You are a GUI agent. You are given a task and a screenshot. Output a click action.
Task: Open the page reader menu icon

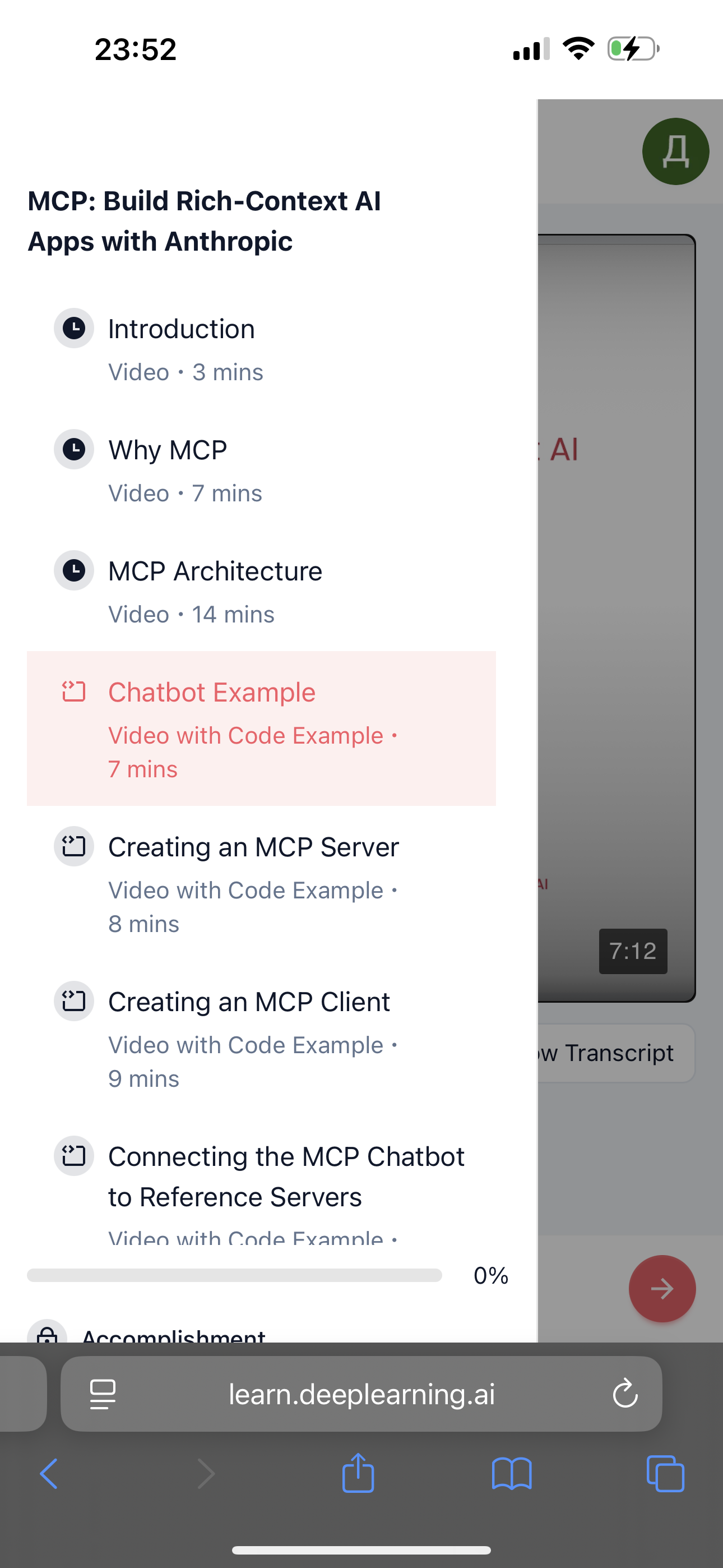103,1394
